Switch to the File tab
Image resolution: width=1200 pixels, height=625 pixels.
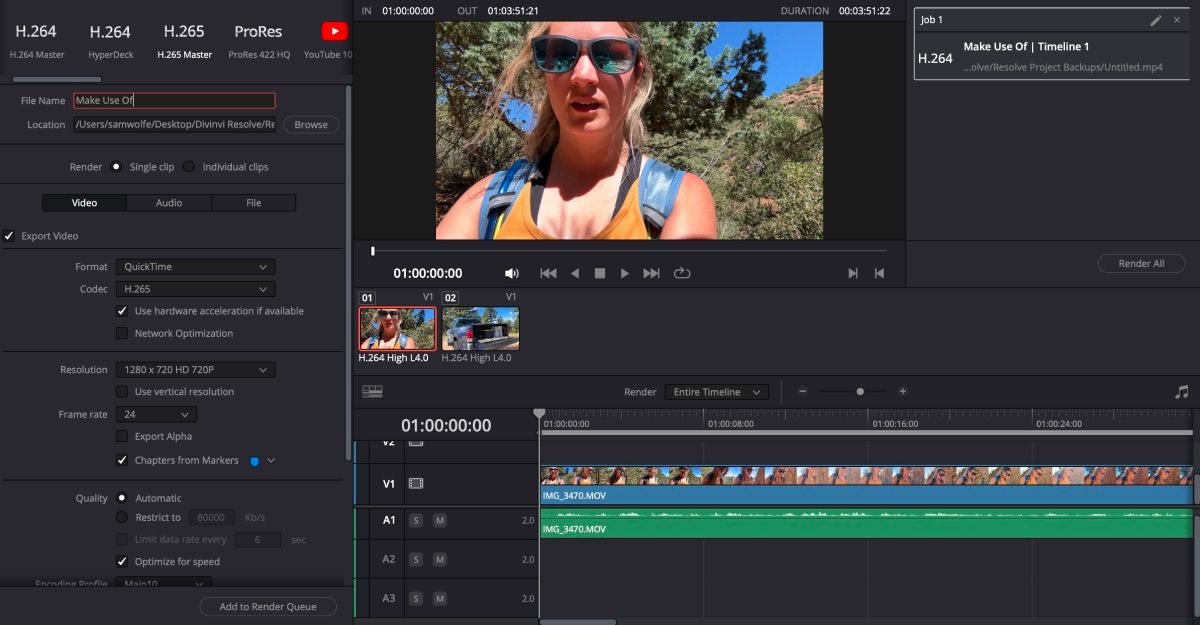click(x=253, y=202)
